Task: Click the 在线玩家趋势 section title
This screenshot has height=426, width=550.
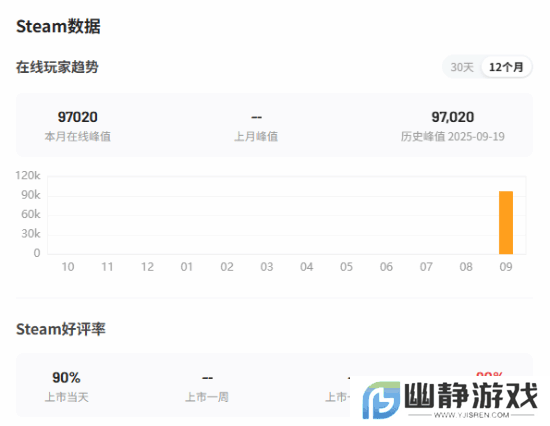Action: tap(57, 67)
